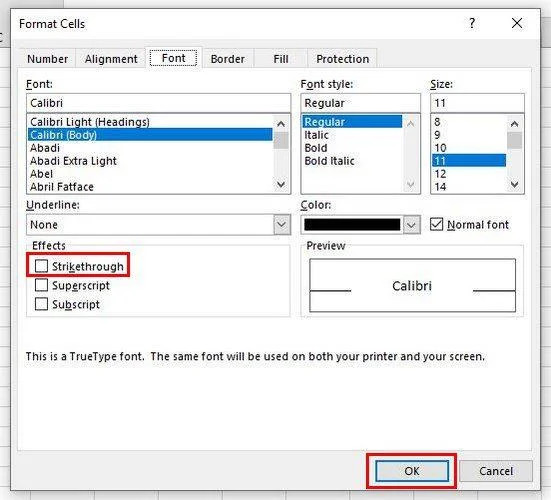The width and height of the screenshot is (551, 500).
Task: Switch to the Protection tab
Action: pyautogui.click(x=343, y=59)
